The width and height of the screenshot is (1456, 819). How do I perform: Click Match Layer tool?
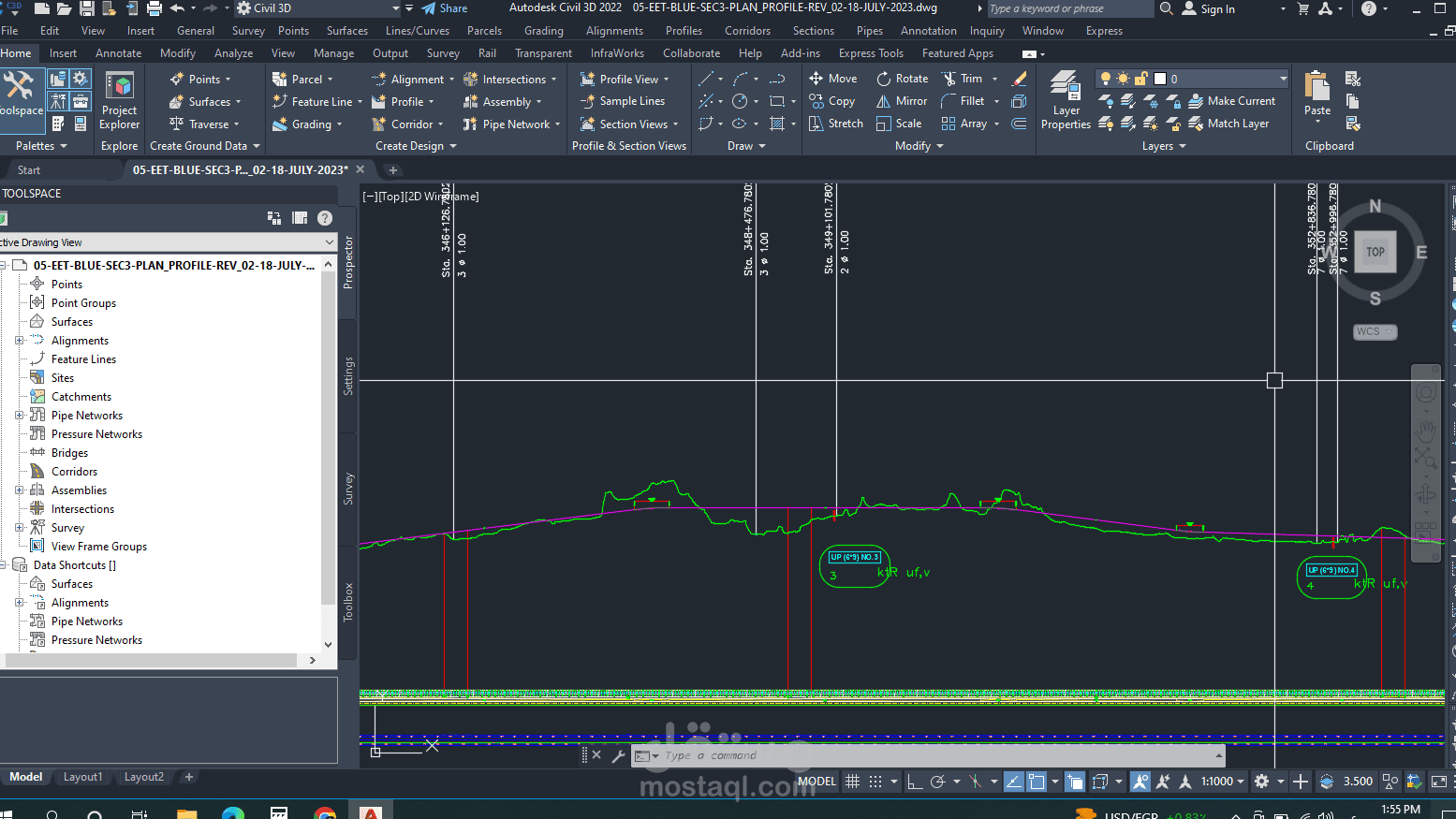[x=1228, y=124]
